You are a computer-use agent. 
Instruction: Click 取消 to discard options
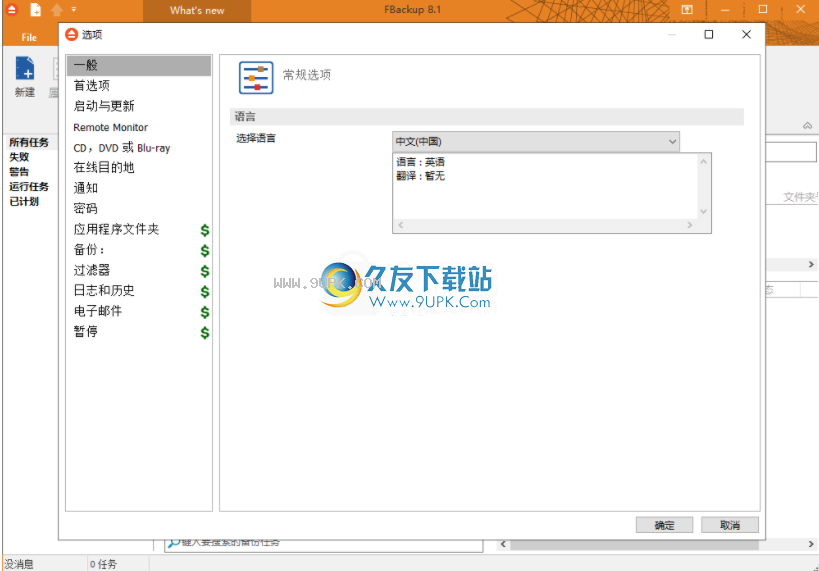tap(730, 525)
